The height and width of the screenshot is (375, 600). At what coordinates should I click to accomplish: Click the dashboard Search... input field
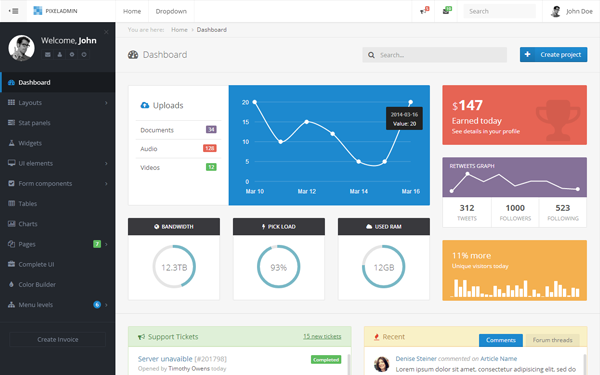pyautogui.click(x=435, y=55)
